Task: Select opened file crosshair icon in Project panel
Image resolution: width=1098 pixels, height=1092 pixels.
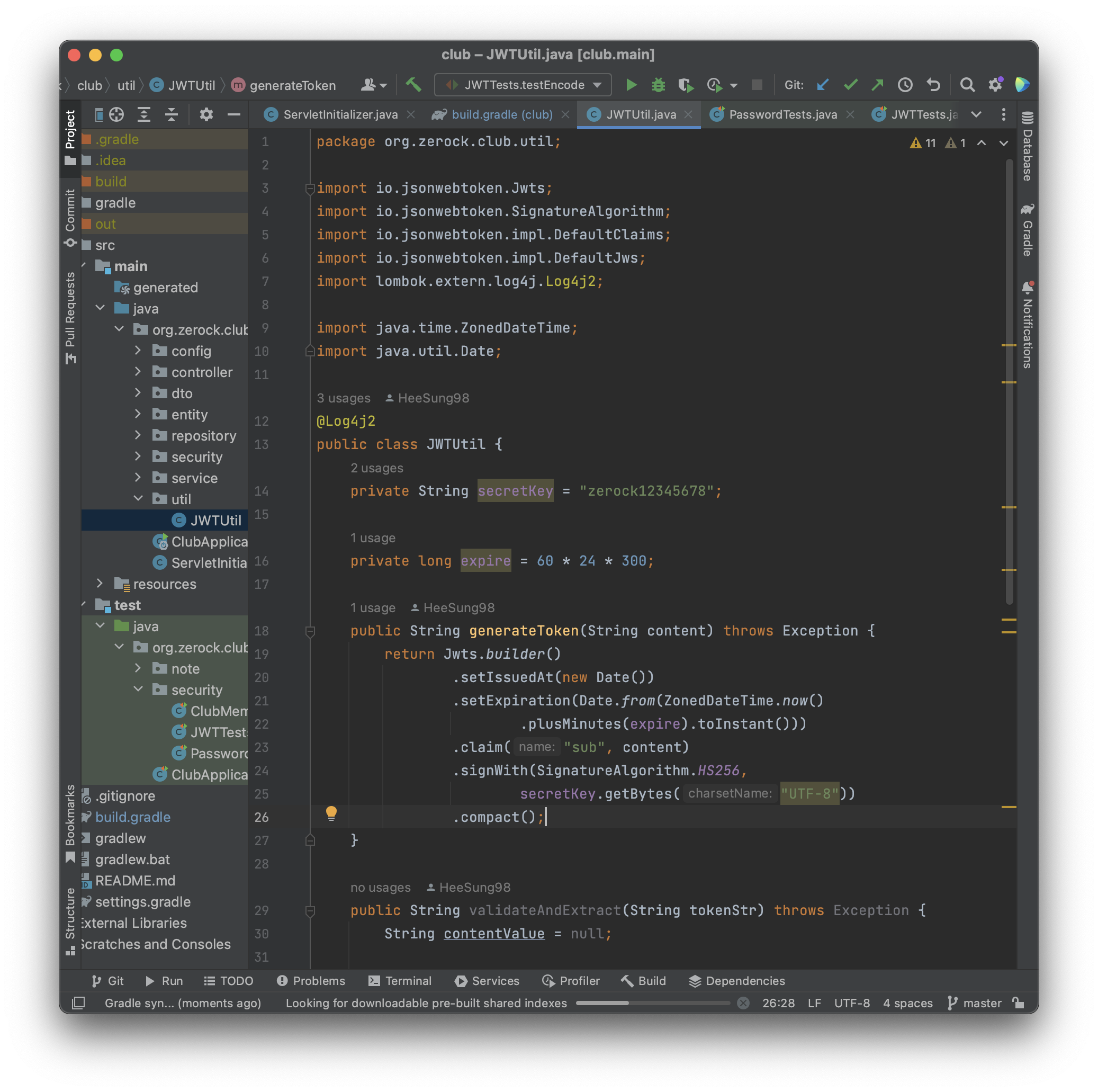Action: 116,115
